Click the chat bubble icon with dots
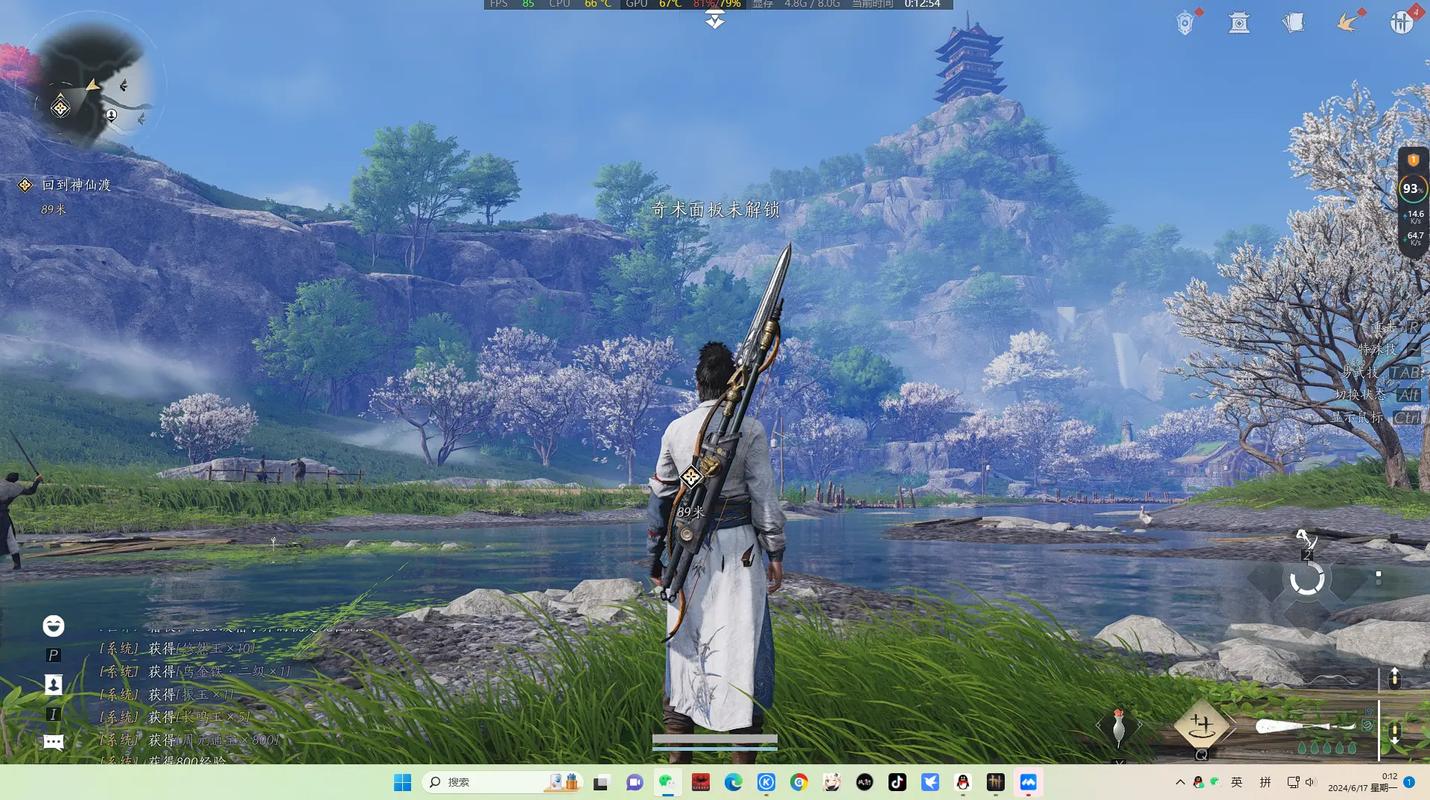 coord(54,742)
